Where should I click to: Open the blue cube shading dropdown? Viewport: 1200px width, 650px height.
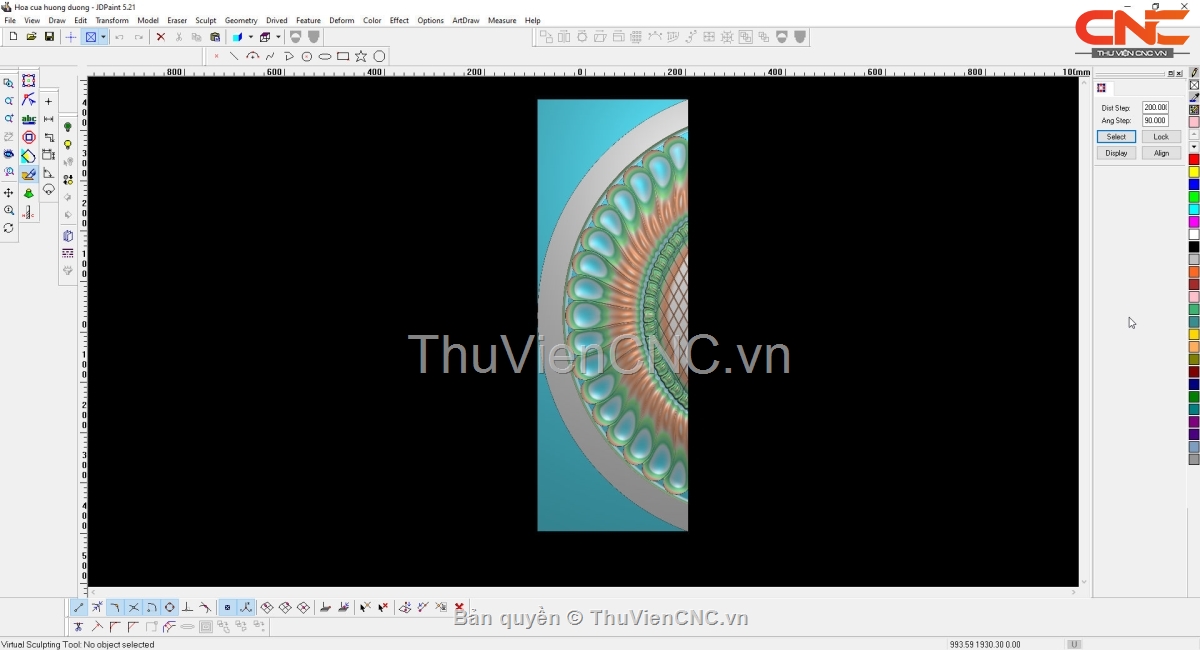tap(250, 37)
